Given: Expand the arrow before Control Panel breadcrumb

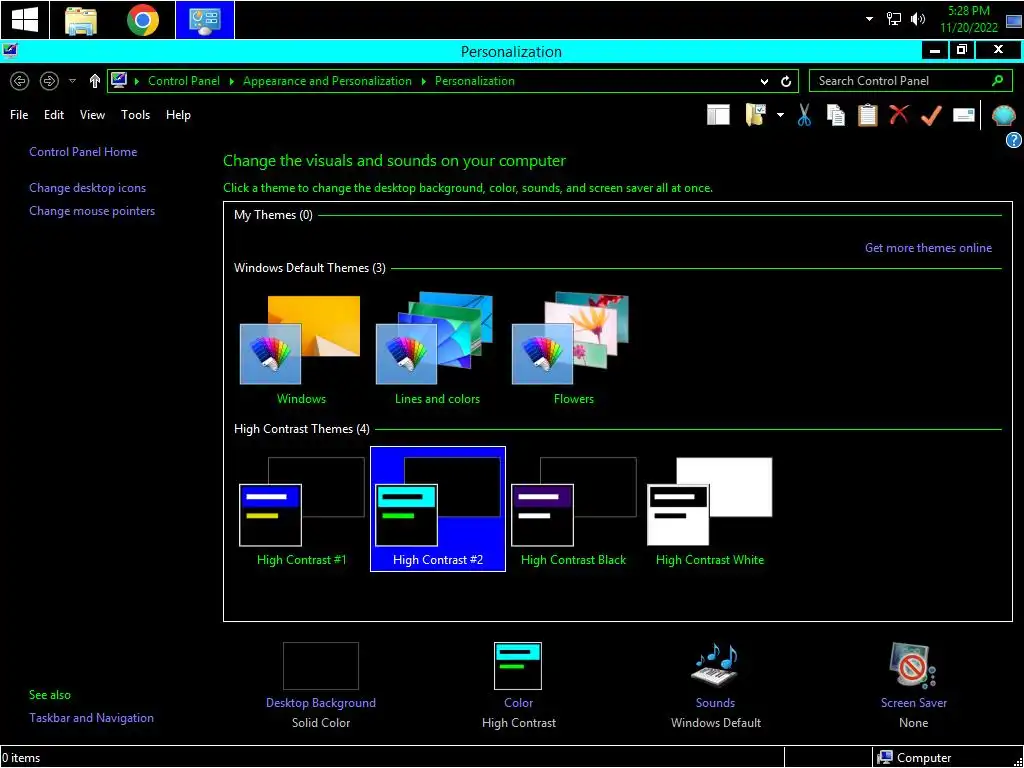Looking at the screenshot, I should [136, 81].
